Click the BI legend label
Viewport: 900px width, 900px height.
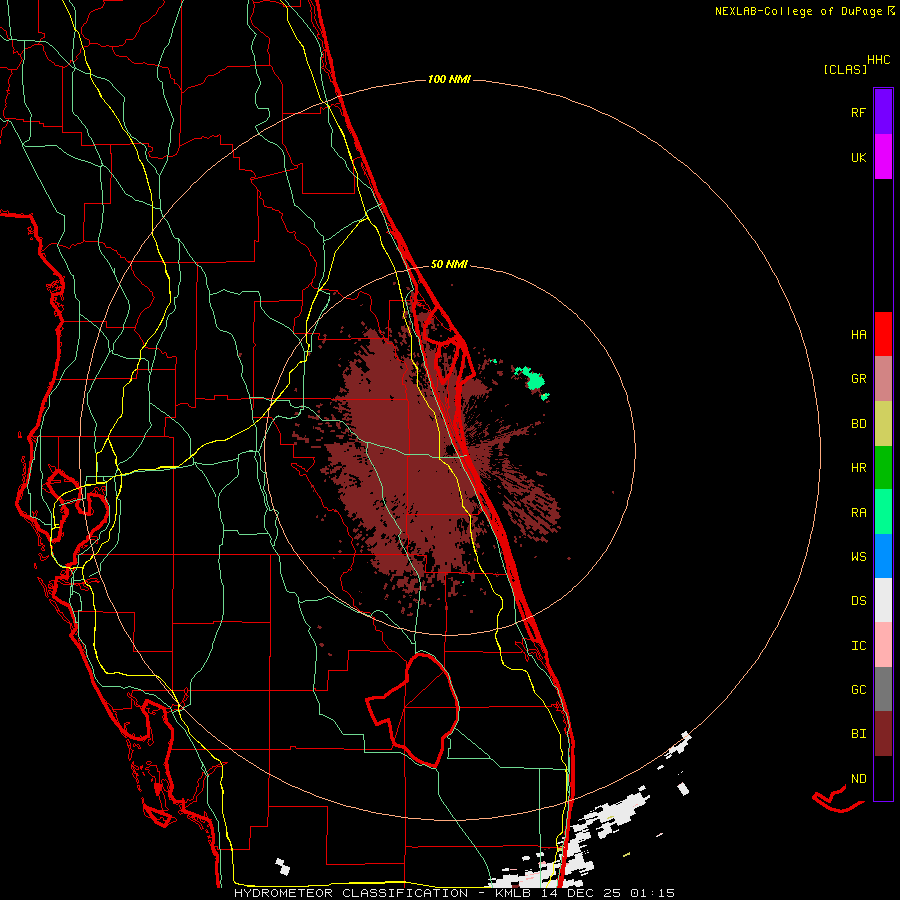858,734
